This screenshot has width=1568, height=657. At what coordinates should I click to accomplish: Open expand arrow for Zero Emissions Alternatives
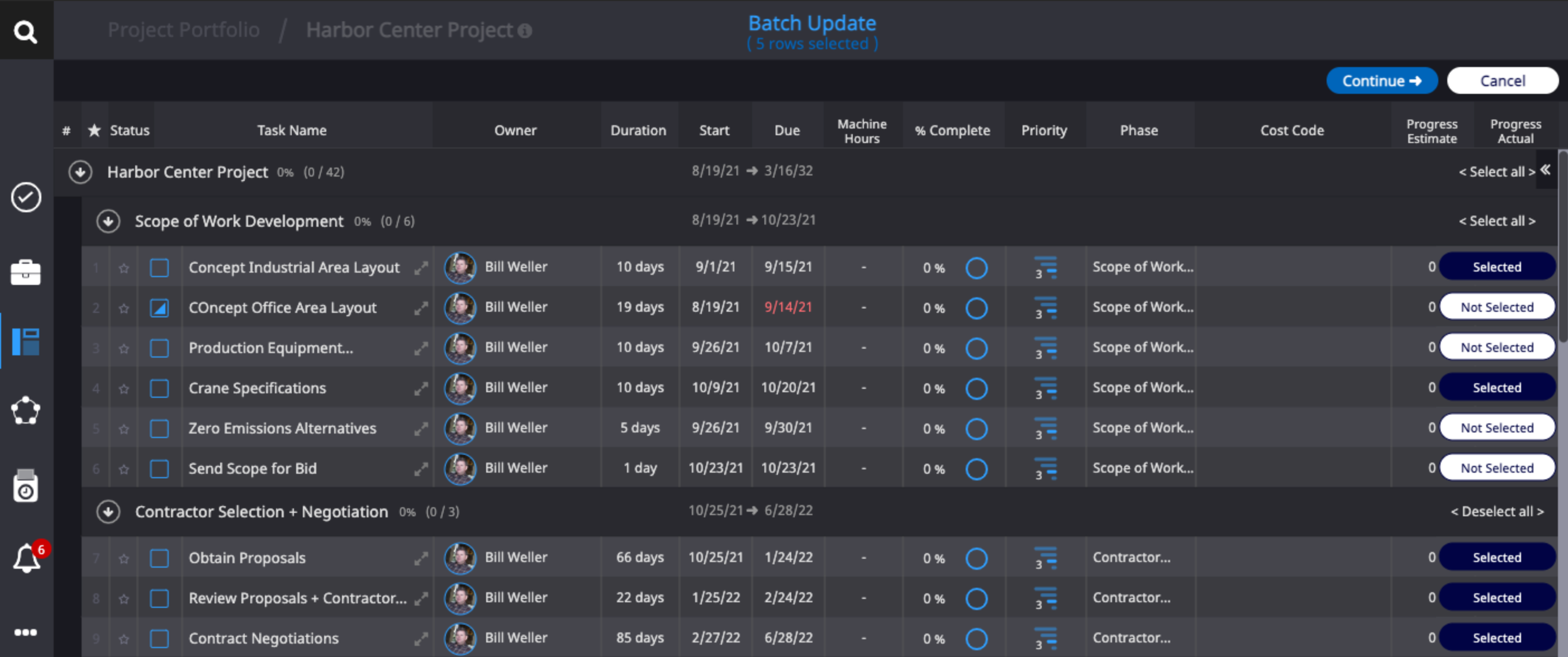coord(421,429)
